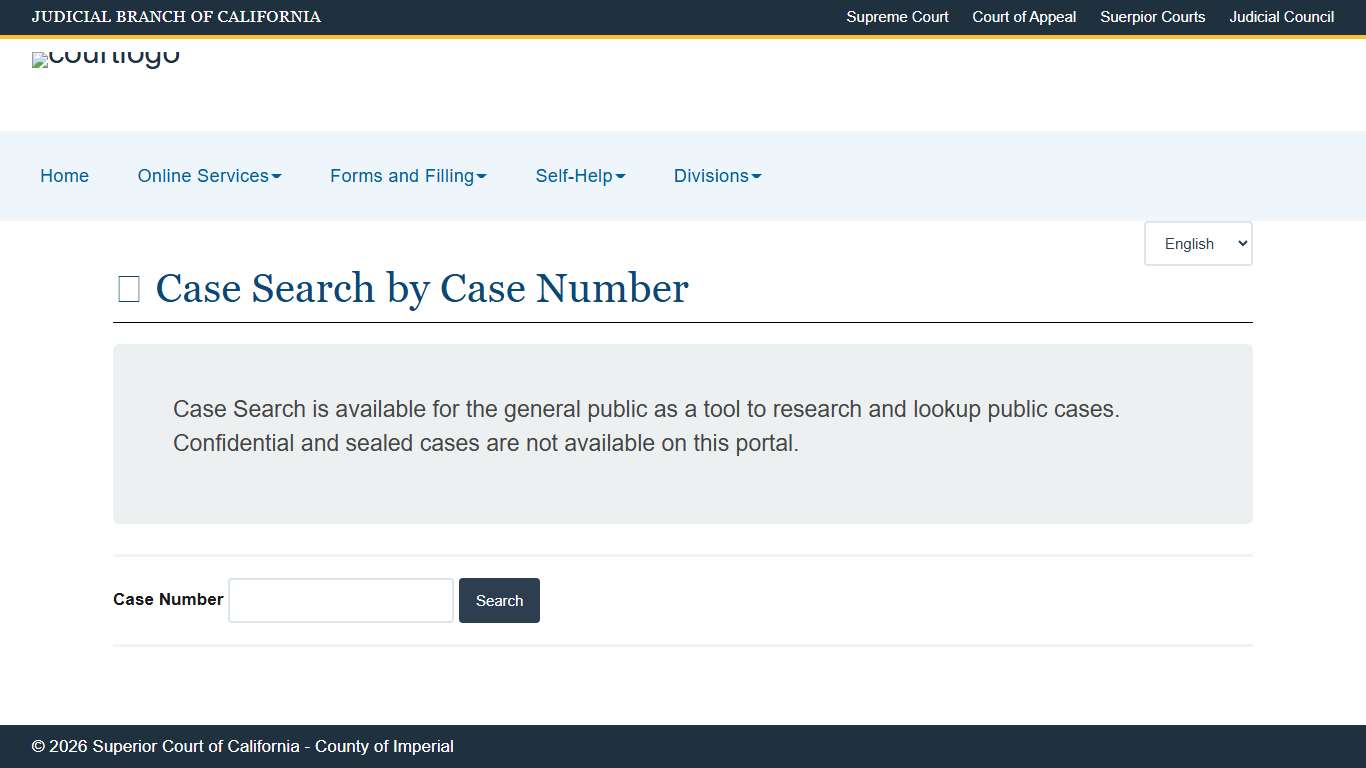
Task: Navigate to the Judicial Council link
Action: point(1281,17)
